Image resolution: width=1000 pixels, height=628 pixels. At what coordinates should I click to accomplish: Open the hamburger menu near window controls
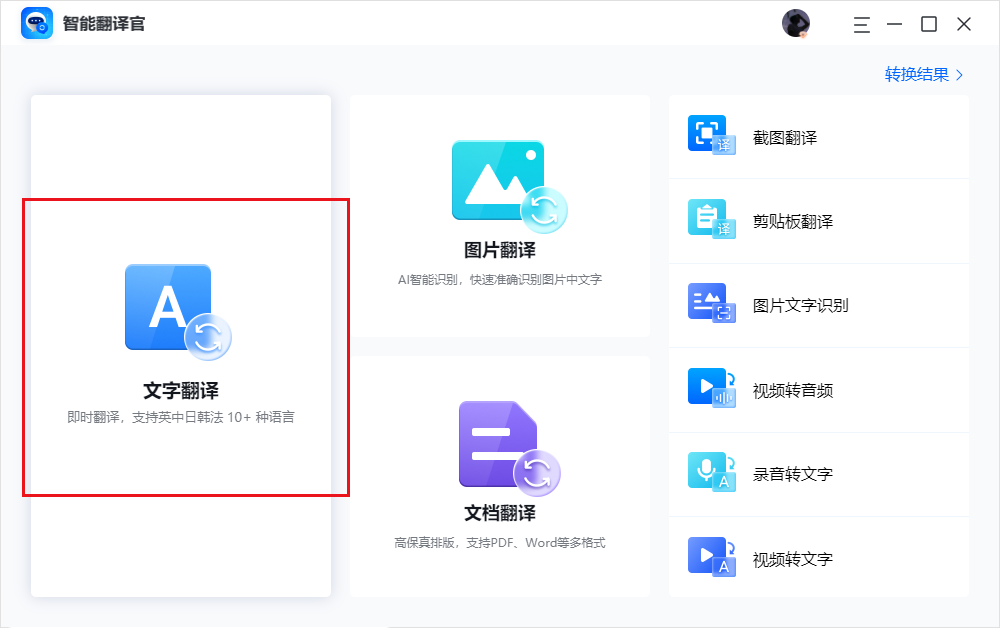point(861,24)
